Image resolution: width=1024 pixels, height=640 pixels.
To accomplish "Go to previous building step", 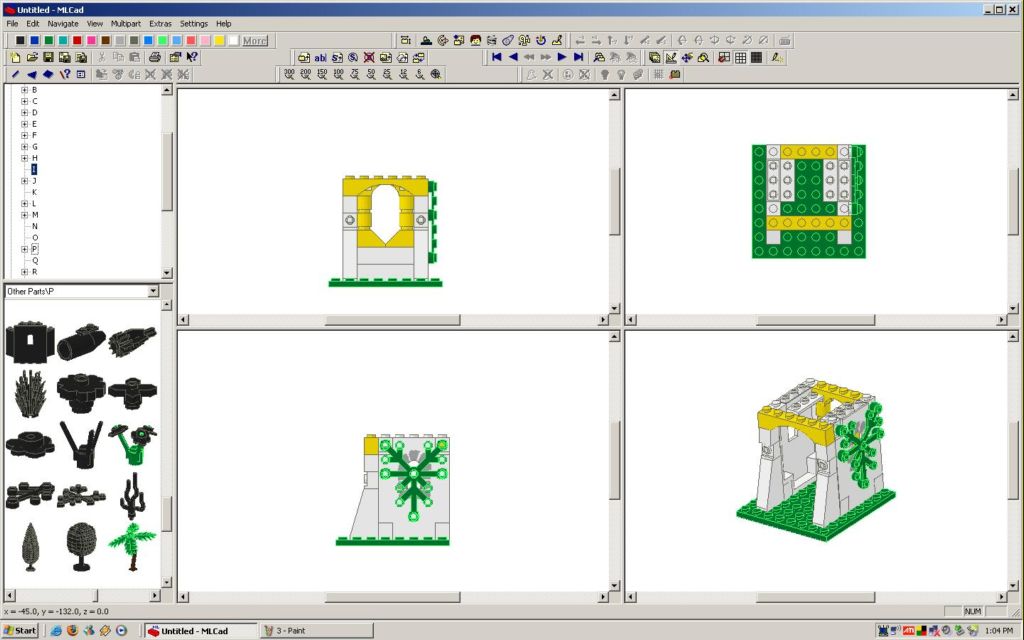I will (513, 57).
